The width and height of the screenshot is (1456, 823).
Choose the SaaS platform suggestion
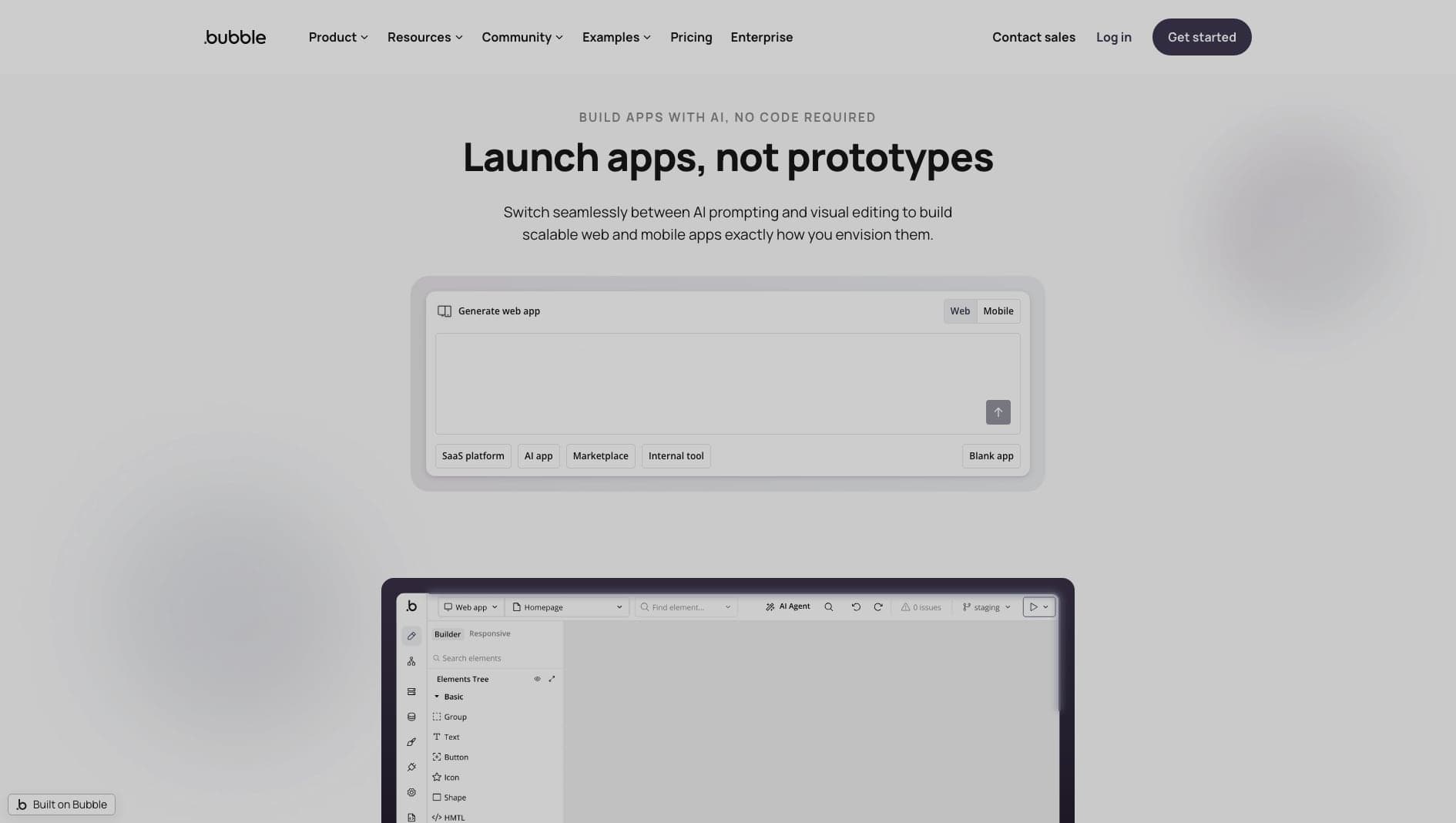point(473,456)
